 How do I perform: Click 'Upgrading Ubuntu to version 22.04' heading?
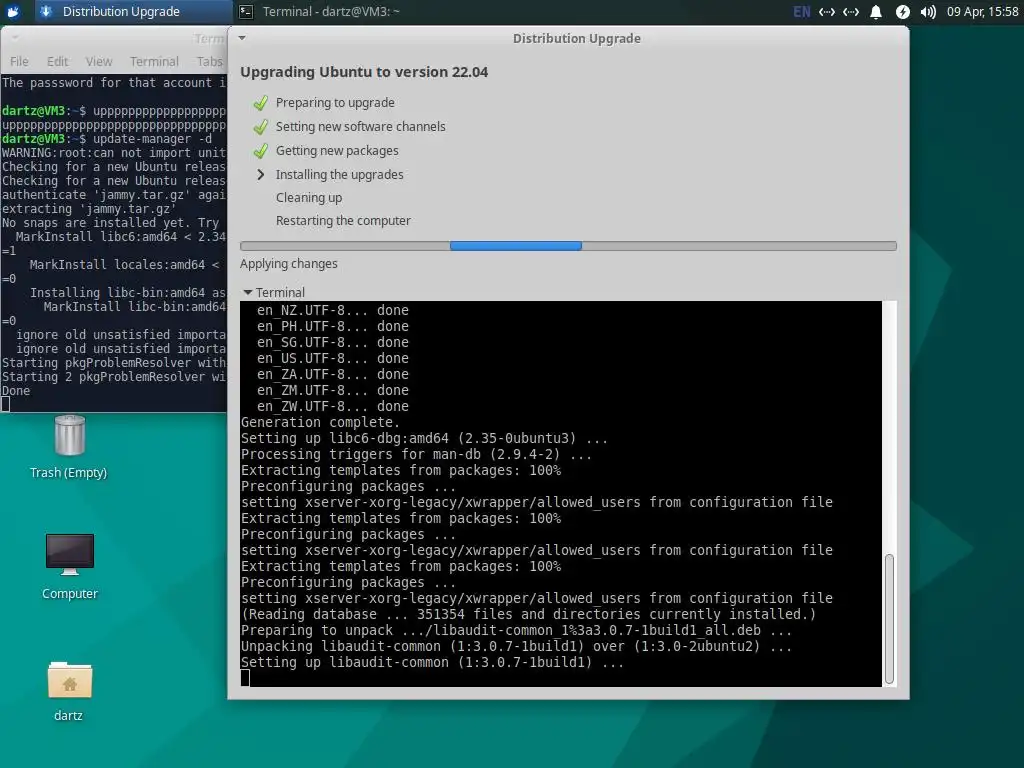coord(364,72)
